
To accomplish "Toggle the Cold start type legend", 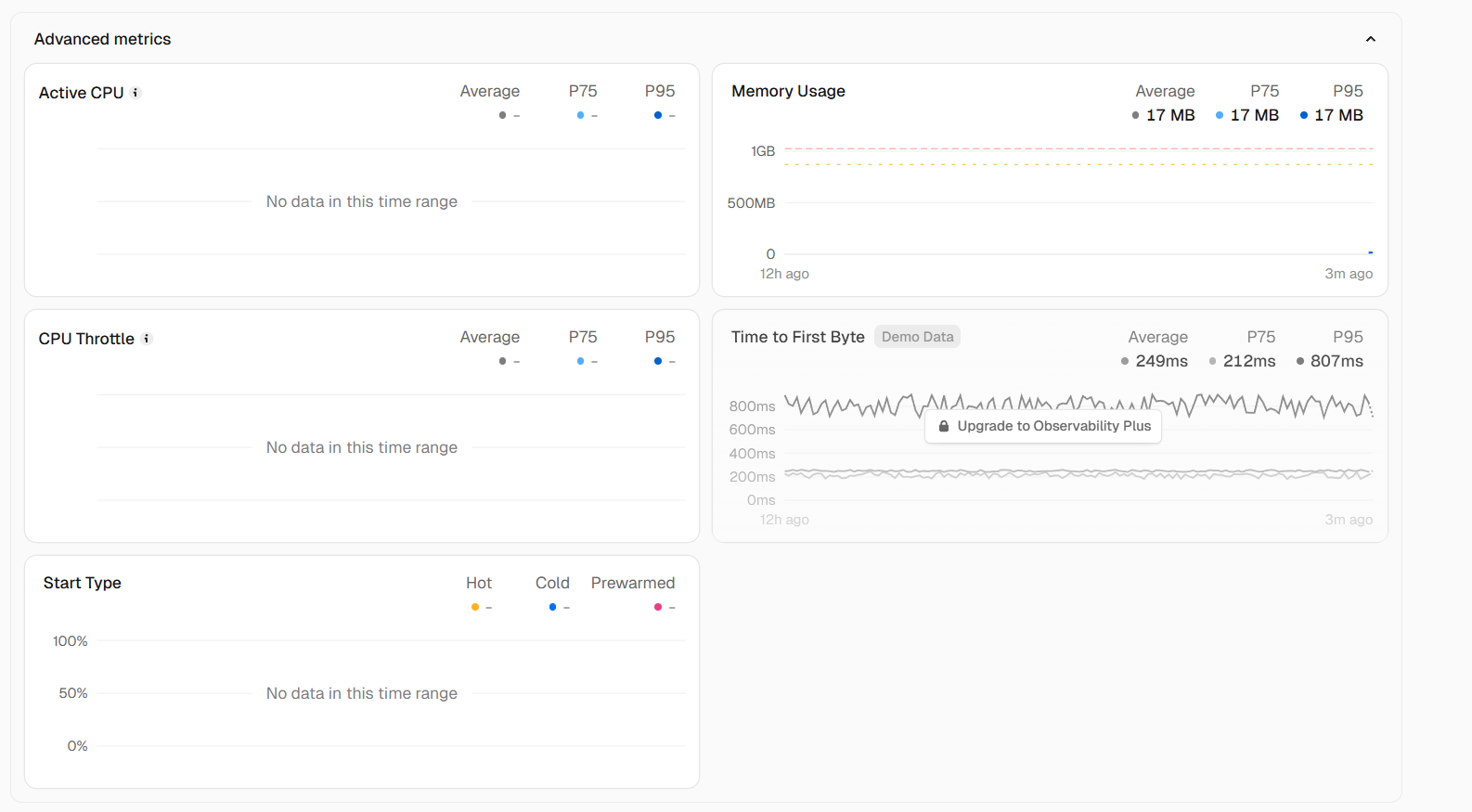I will (552, 583).
